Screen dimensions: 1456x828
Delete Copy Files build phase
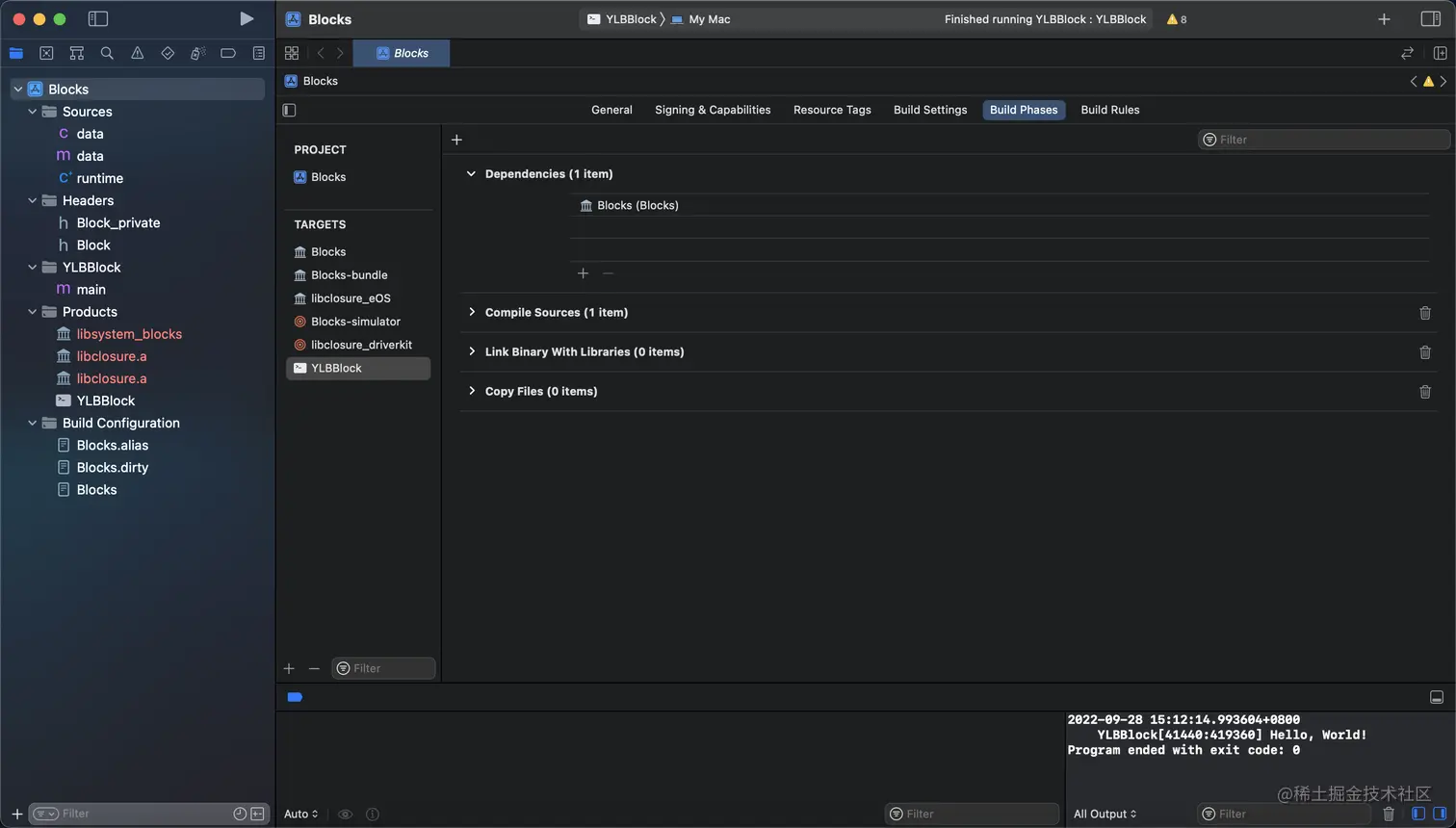pos(1425,392)
